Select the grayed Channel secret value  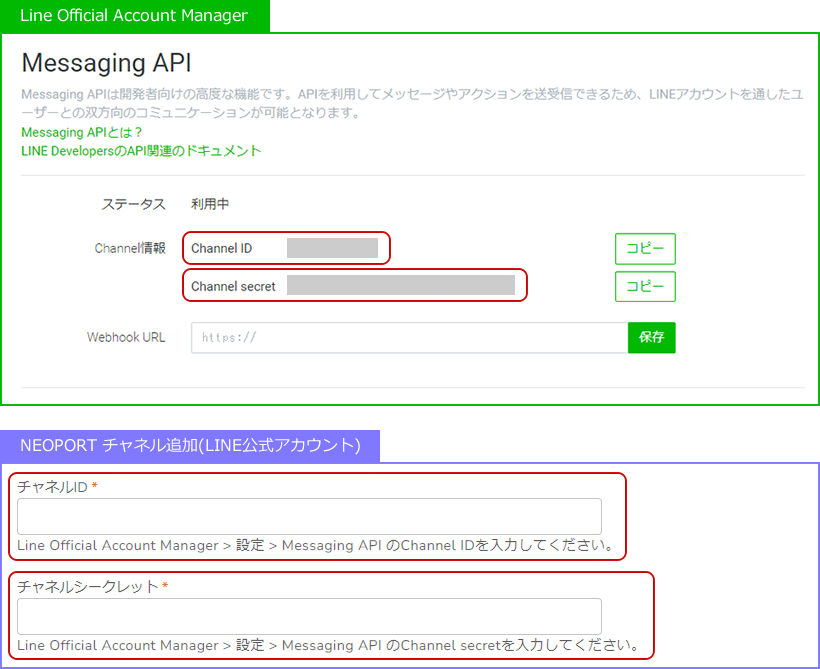[x=401, y=285]
